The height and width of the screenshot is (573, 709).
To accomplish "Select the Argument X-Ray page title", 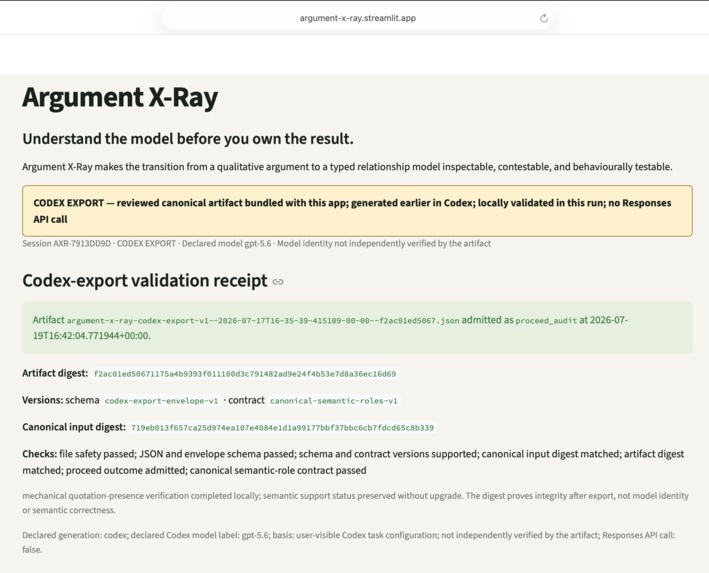I will click(x=120, y=97).
